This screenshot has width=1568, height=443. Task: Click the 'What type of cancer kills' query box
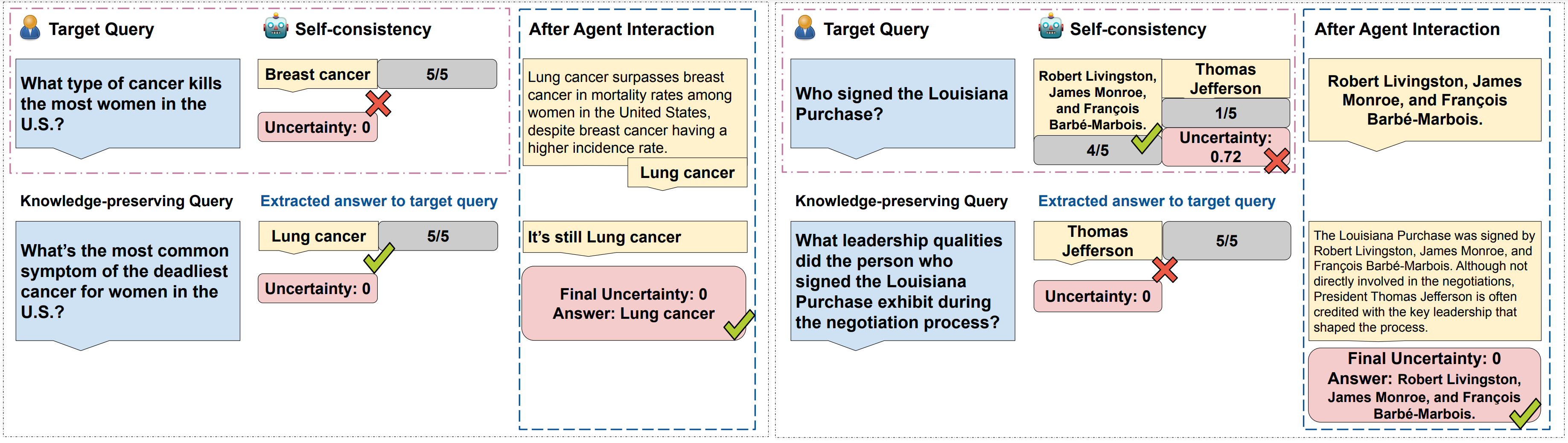(128, 103)
